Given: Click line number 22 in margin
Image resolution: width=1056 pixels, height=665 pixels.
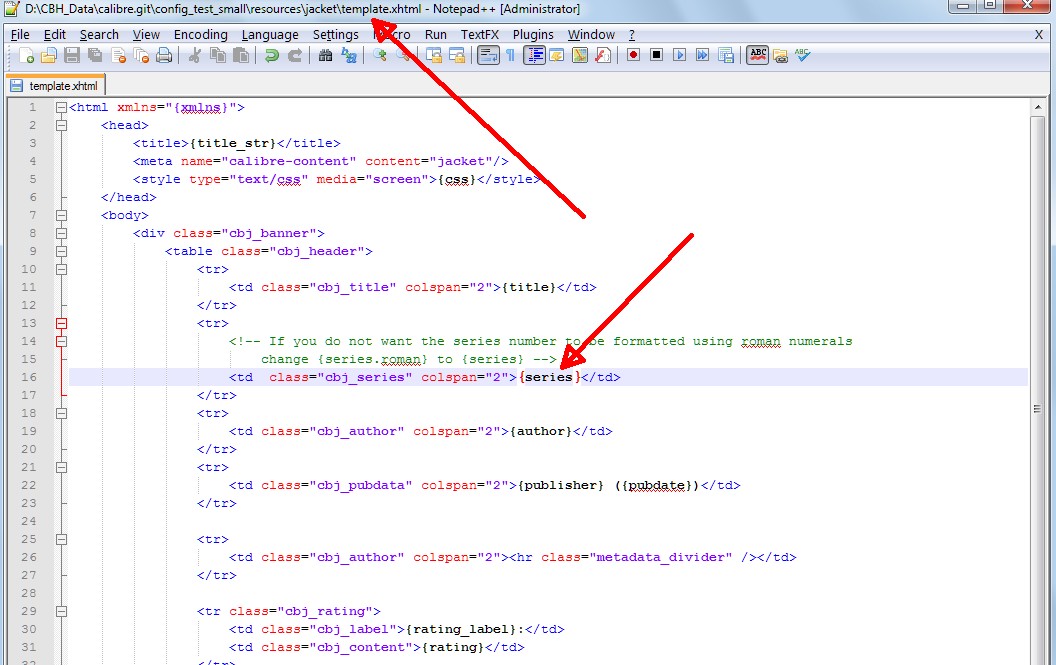Looking at the screenshot, I should coord(29,485).
